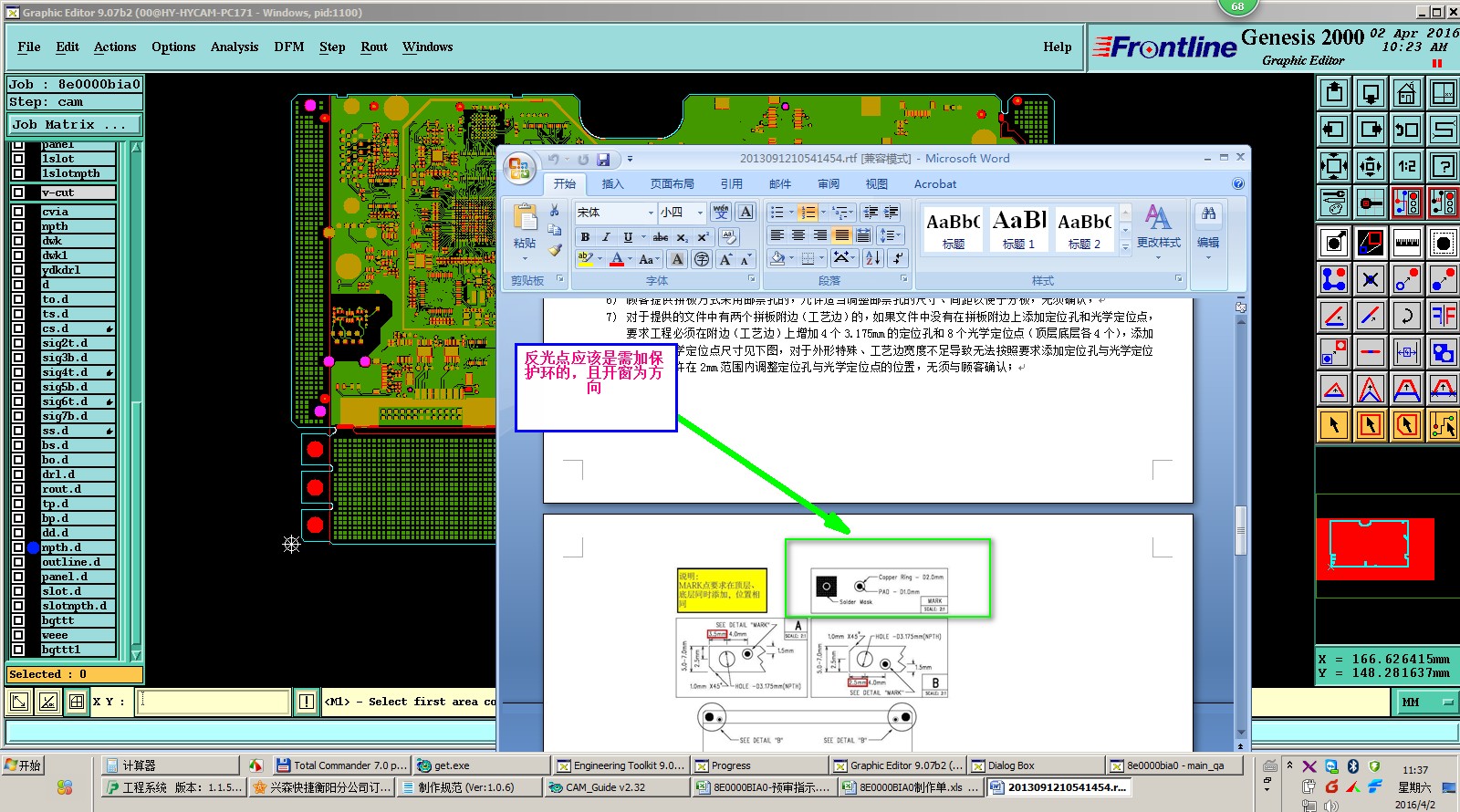1460x812 pixels.
Task: Click the Word vertical scrollbar thumb
Action: point(1241,529)
